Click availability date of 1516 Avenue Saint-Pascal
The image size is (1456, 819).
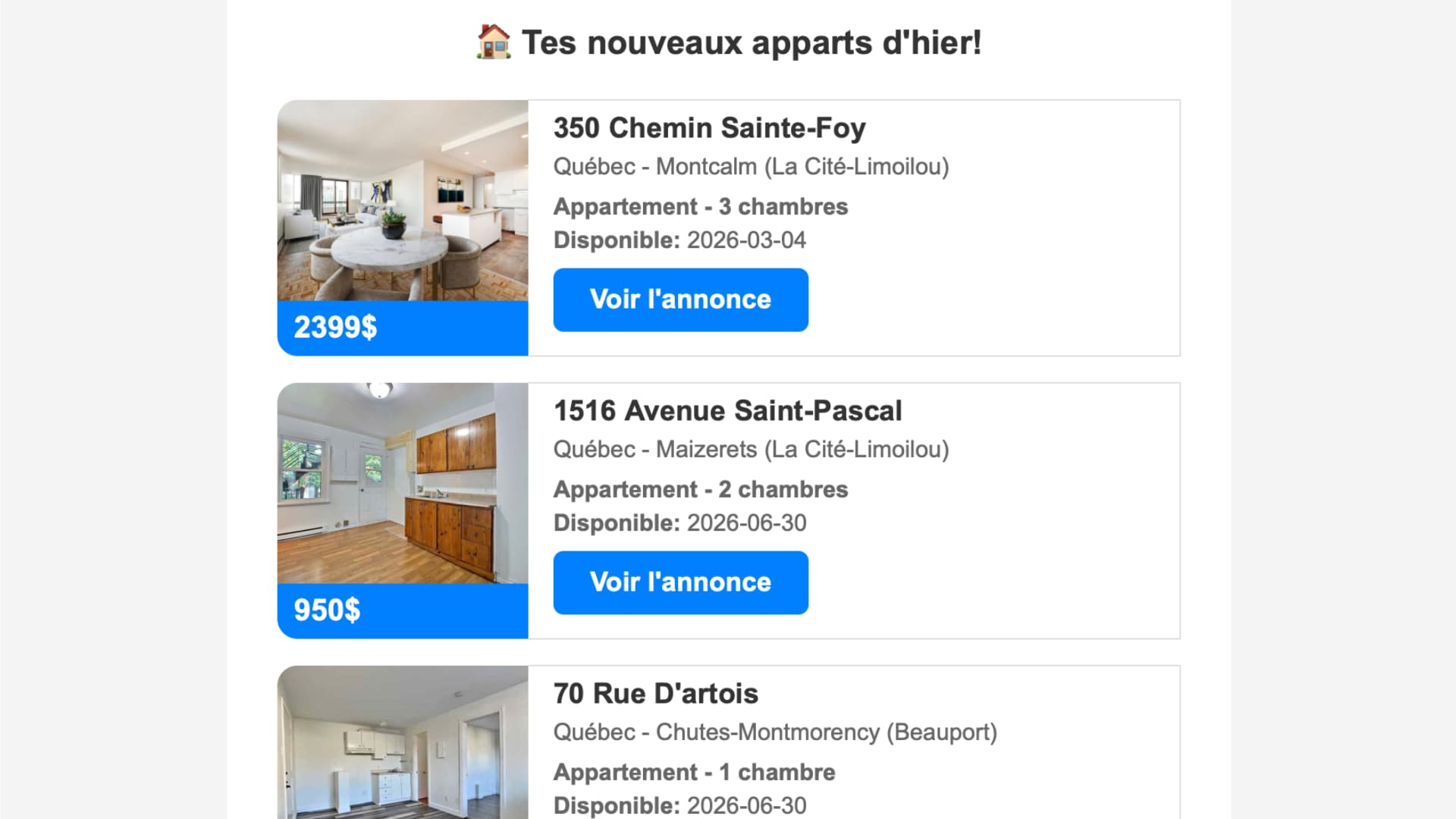[746, 523]
